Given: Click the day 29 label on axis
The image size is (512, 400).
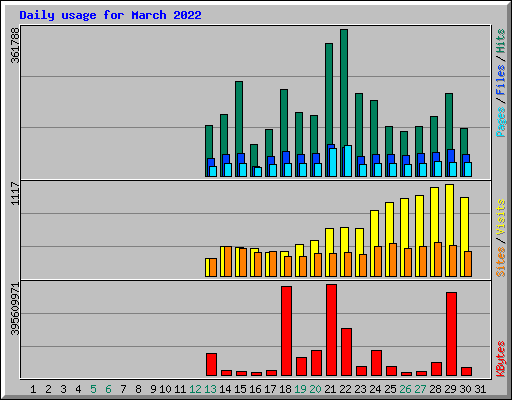Looking at the screenshot, I should coord(450,389).
